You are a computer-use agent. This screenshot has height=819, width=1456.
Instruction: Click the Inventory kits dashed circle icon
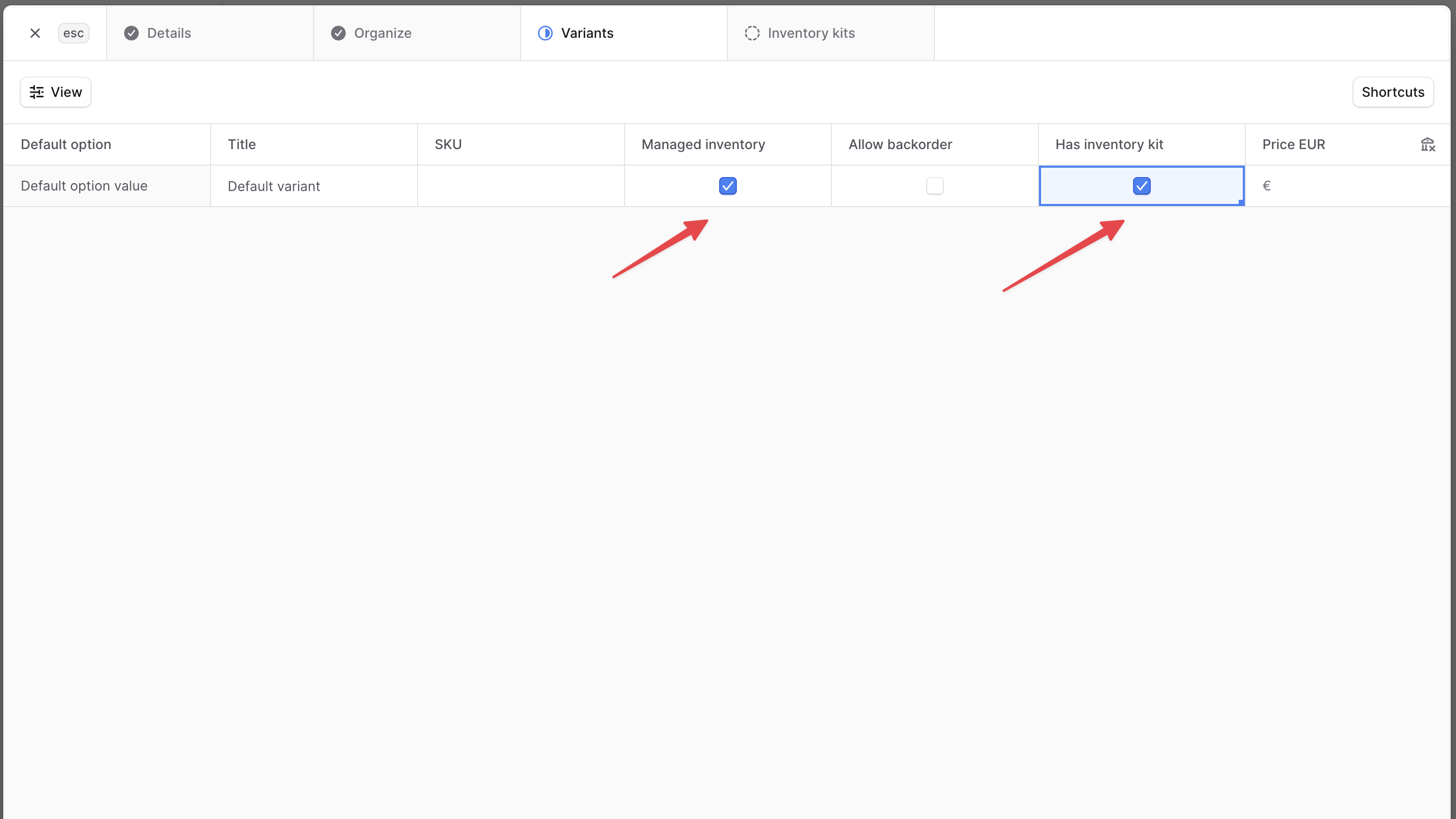pyautogui.click(x=752, y=33)
